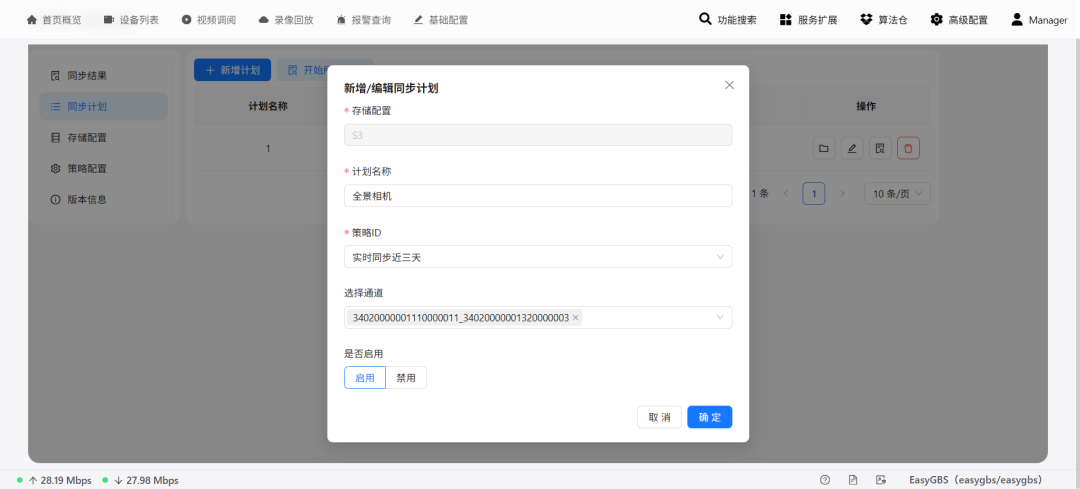
Task: Go to the next page arrow
Action: click(x=842, y=194)
